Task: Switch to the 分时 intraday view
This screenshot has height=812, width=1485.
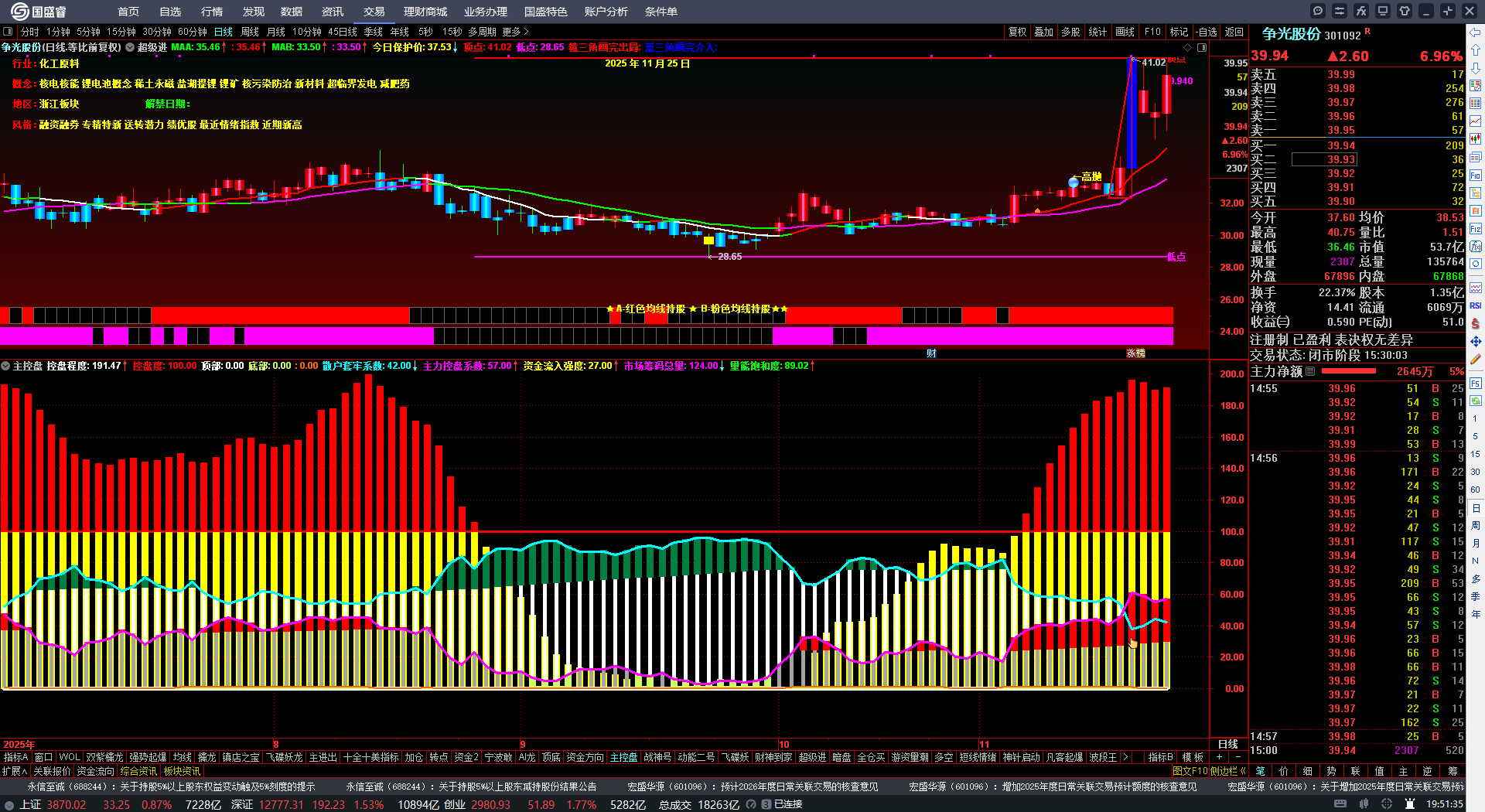Action: 30,32
